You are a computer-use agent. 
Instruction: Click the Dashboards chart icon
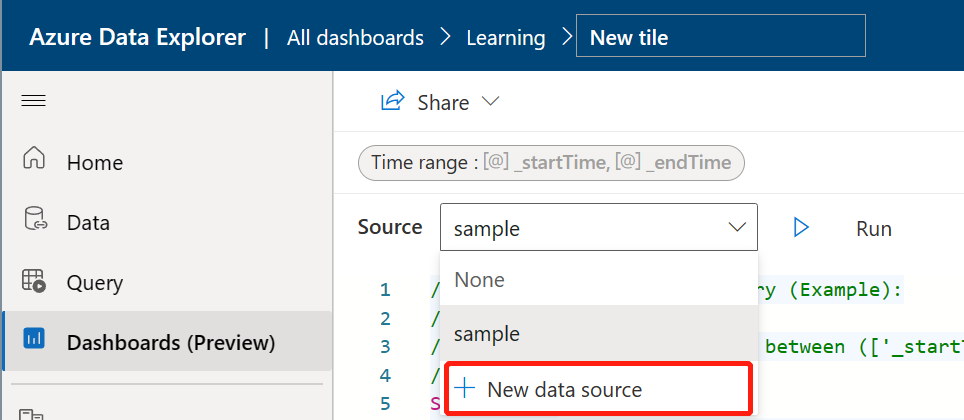[x=34, y=338]
